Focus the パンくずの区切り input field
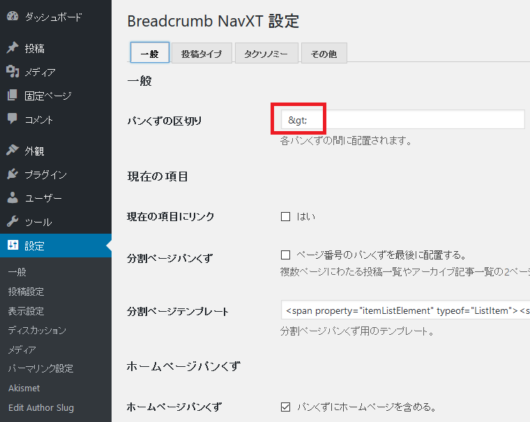The image size is (530, 422). tap(403, 119)
